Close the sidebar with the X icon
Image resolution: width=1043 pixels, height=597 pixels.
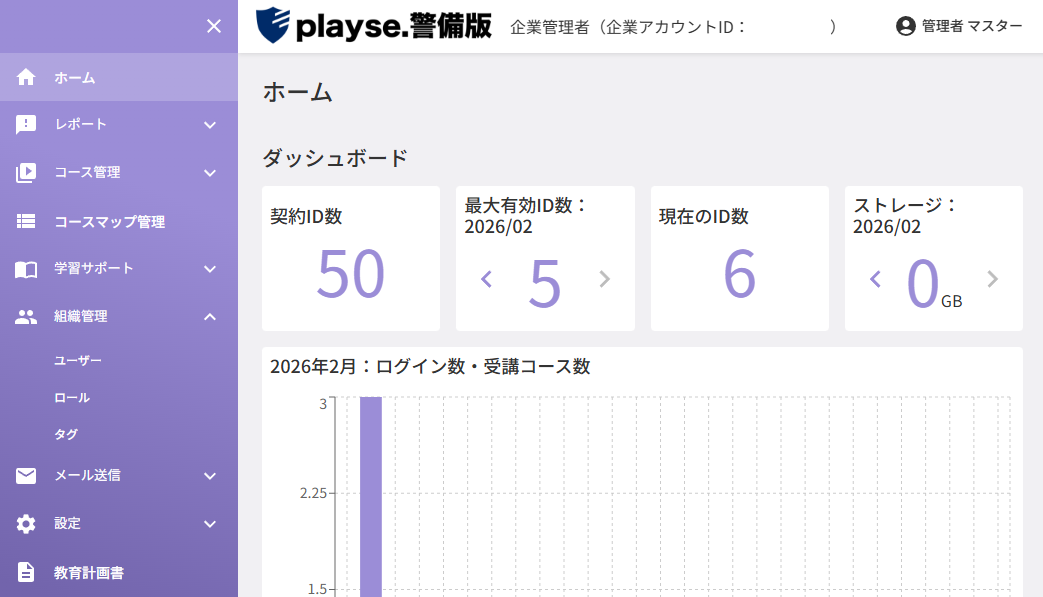[214, 26]
